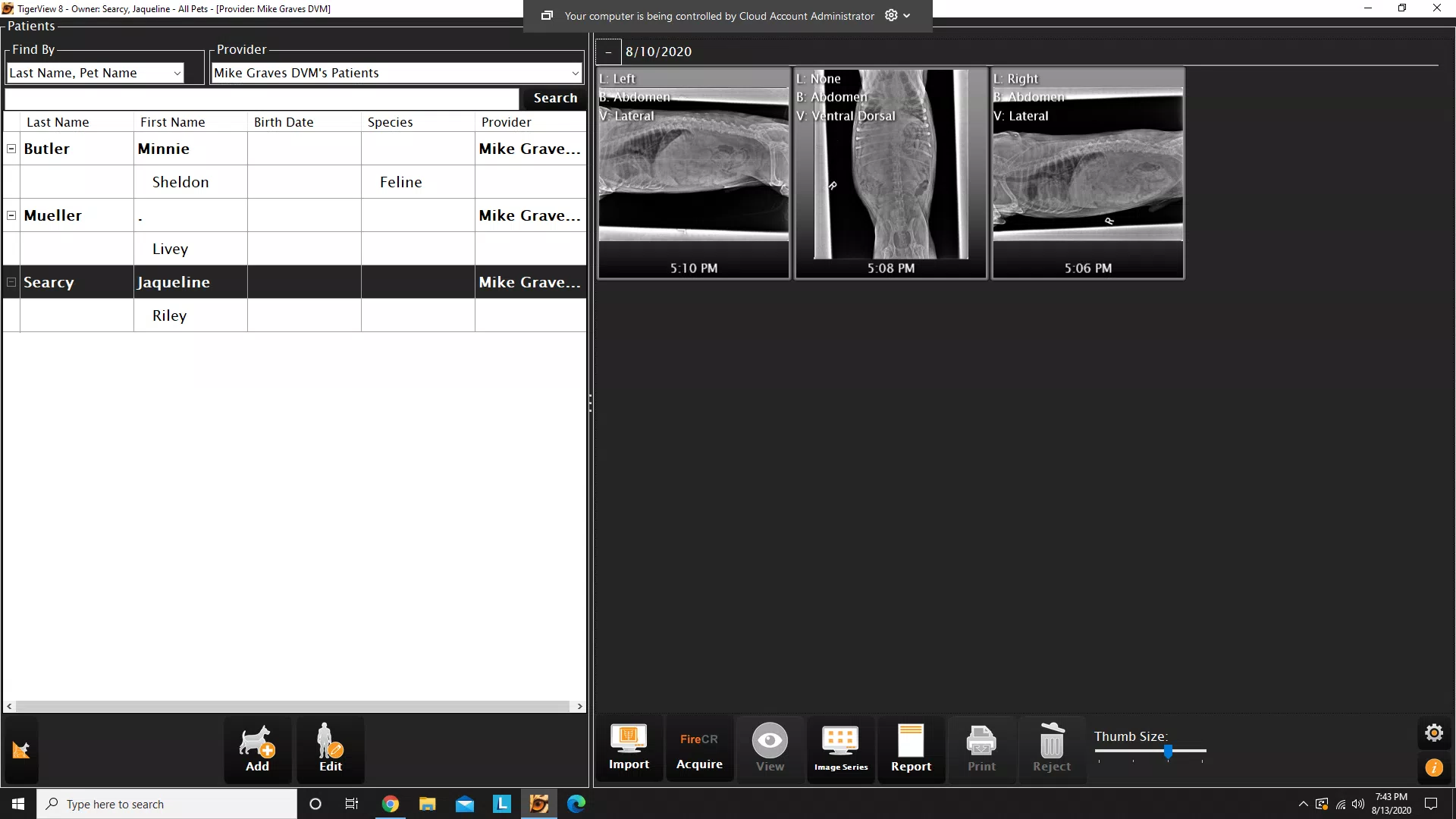
Task: Select the 5:08 PM Ventral Dorsal thumbnail
Action: tap(890, 174)
